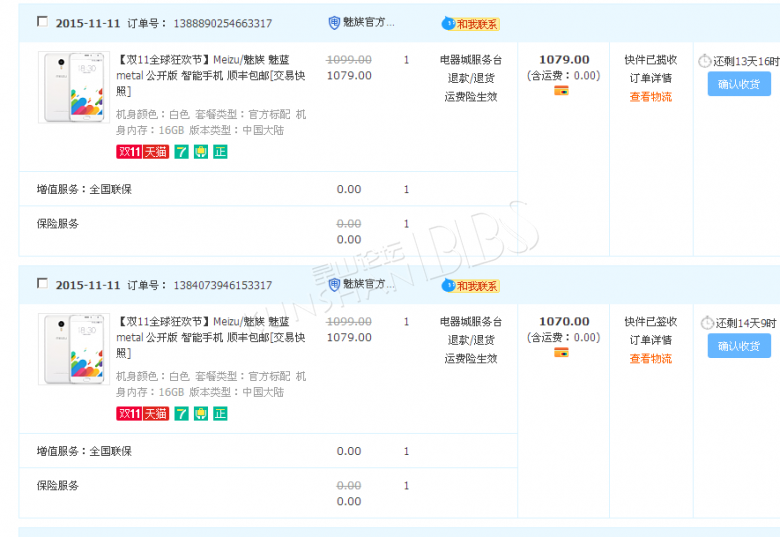
Task: Click the green shield icon in order 1388890254663317
Action: 201,152
